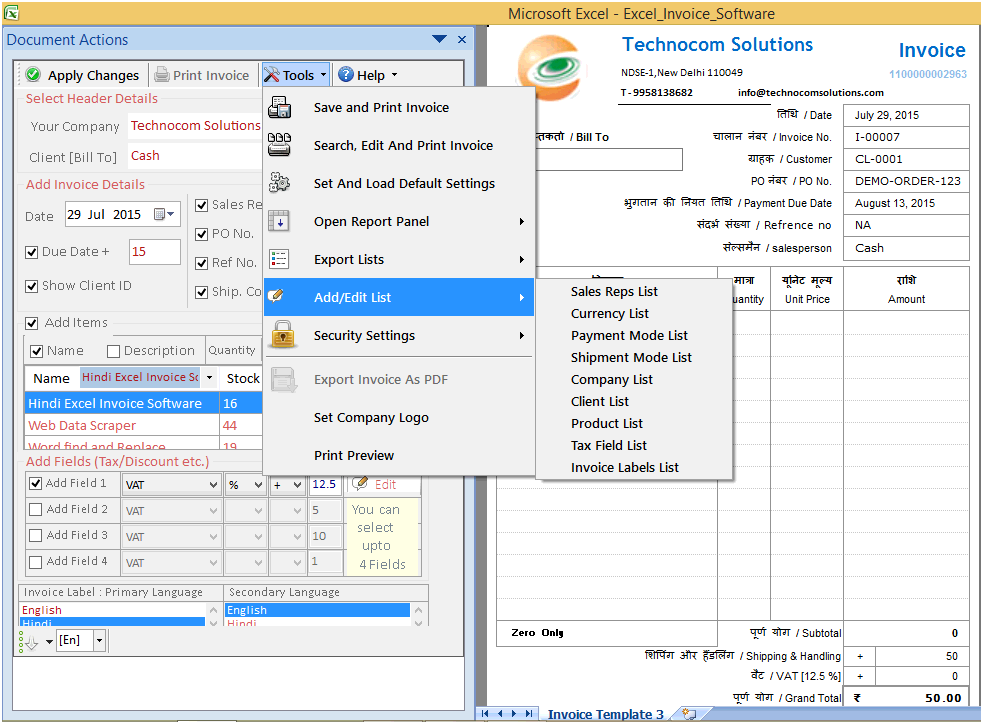Click the Save and Print Invoice icon
Image resolution: width=981 pixels, height=724 pixels.
point(281,107)
